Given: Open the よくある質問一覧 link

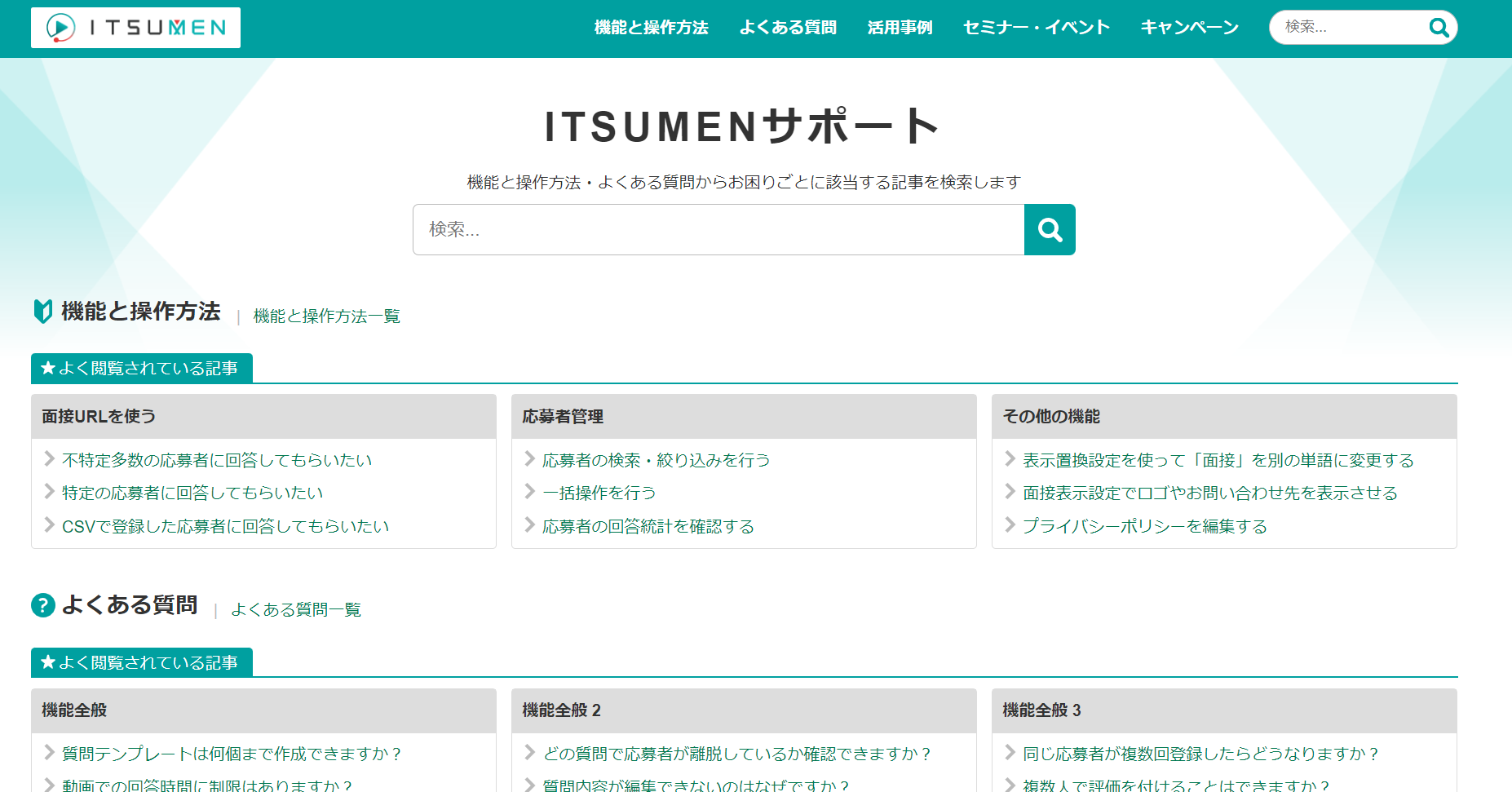Looking at the screenshot, I should click(295, 609).
